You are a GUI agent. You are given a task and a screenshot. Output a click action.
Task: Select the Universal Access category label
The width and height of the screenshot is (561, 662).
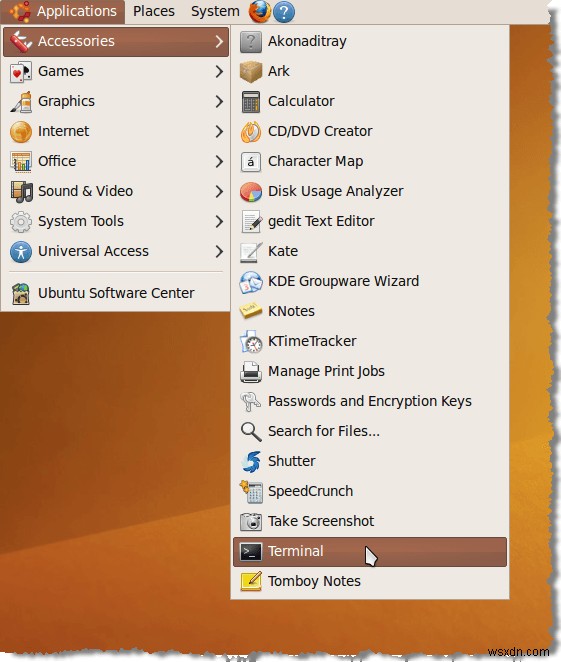(x=93, y=251)
